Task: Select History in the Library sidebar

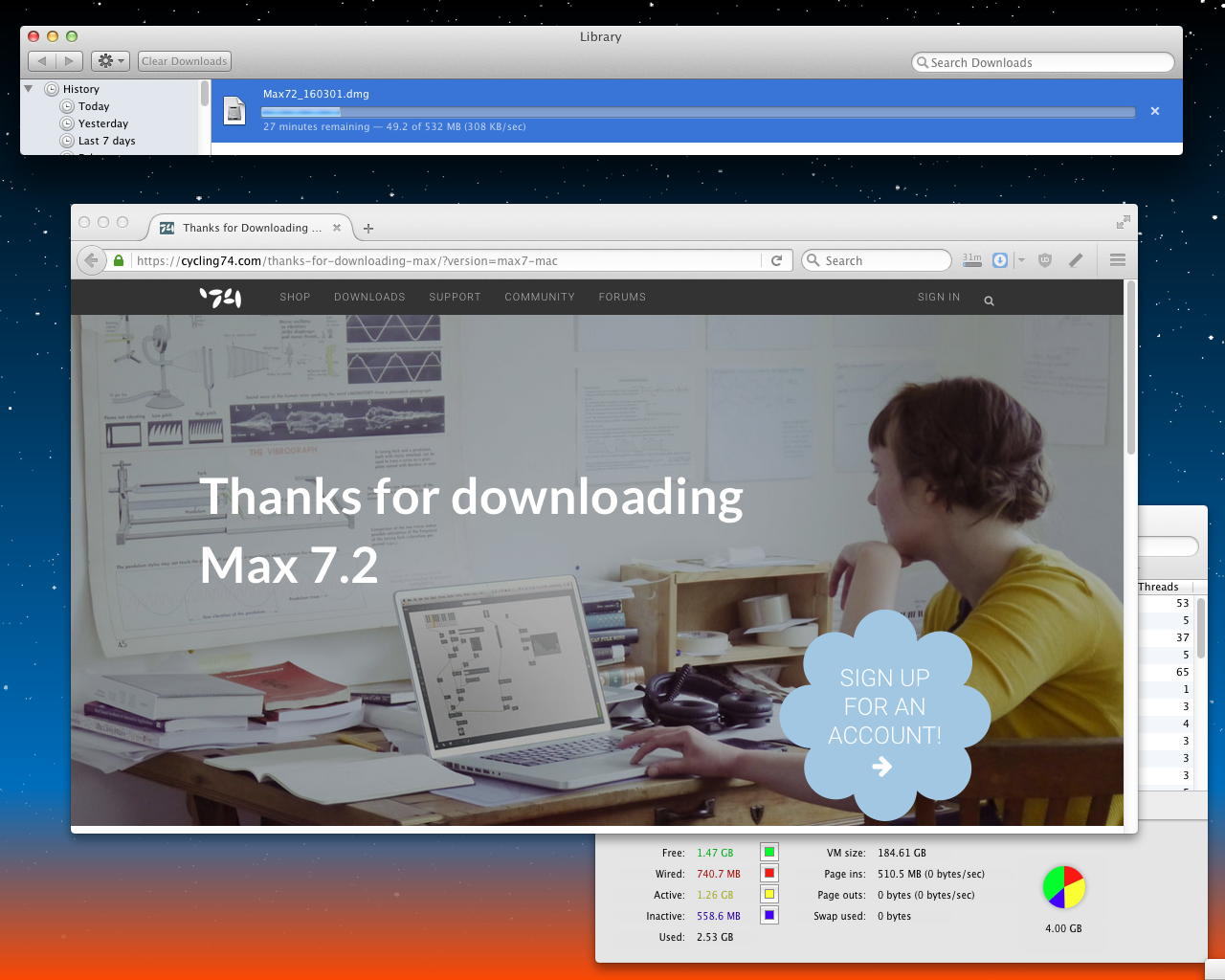Action: pos(81,89)
